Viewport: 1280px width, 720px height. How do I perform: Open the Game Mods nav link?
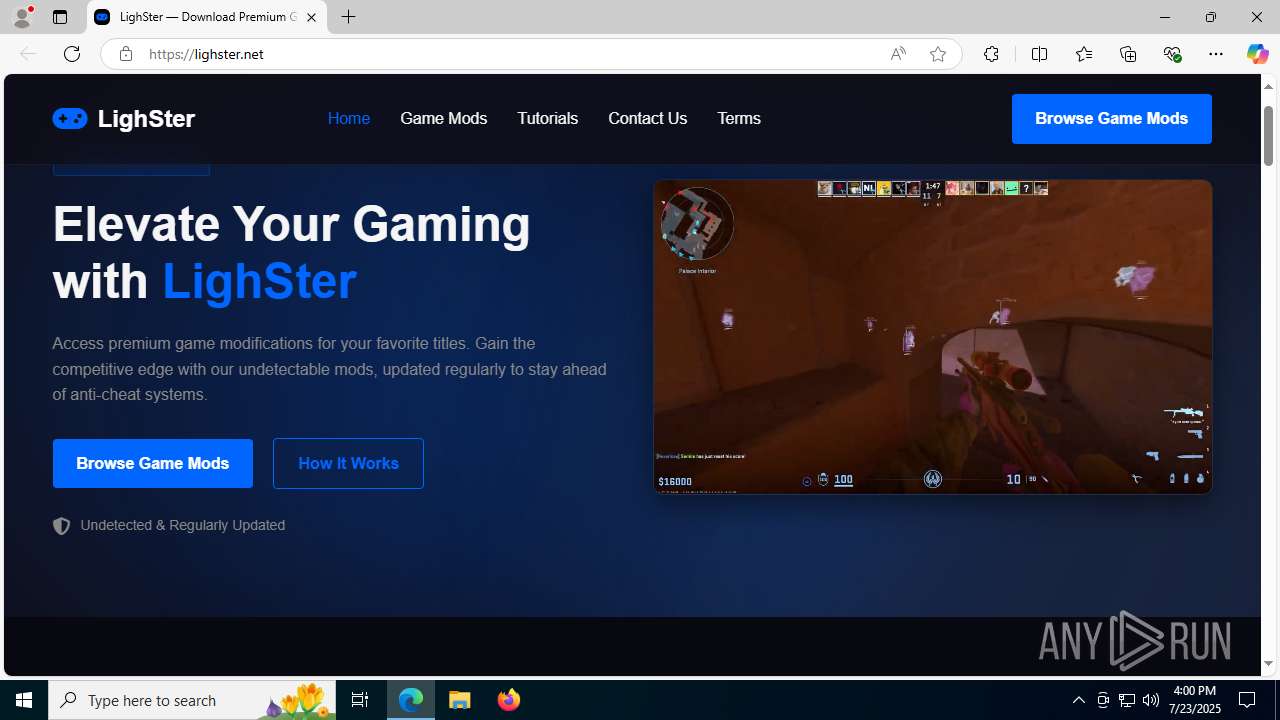coord(443,118)
